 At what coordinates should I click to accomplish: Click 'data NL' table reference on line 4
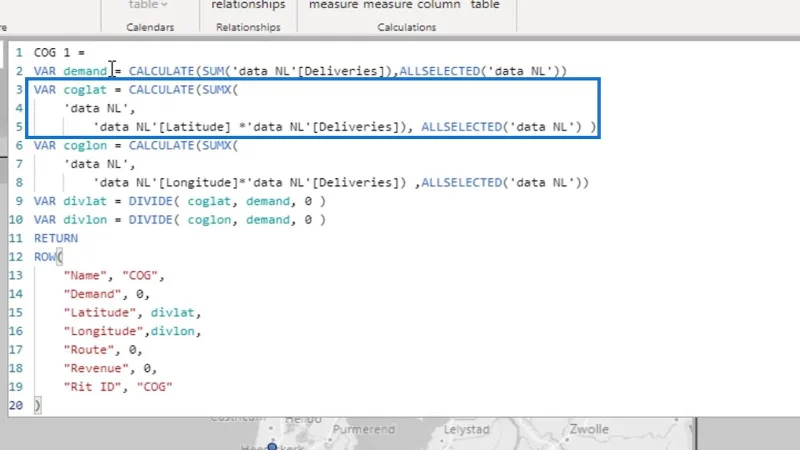point(96,108)
